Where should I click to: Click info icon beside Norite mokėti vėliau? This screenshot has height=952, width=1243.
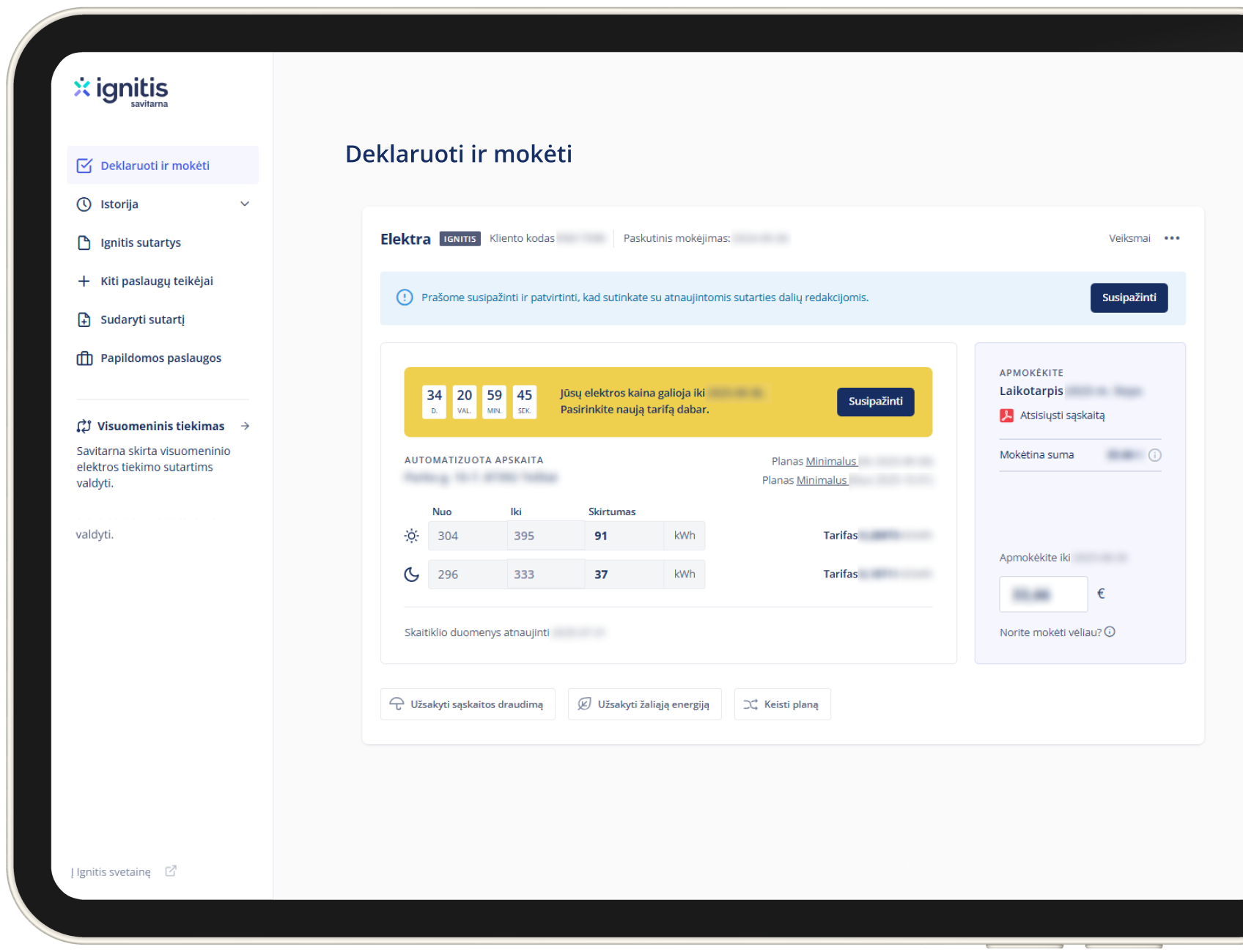[1110, 632]
